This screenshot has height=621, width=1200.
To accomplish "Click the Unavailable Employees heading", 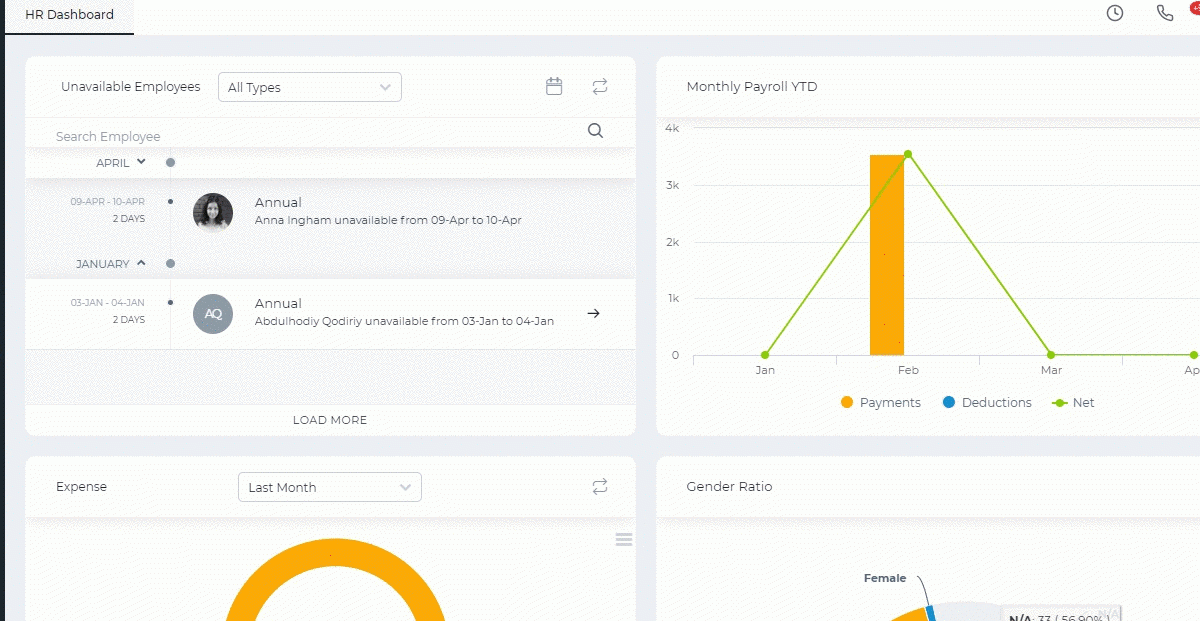I will click(131, 87).
